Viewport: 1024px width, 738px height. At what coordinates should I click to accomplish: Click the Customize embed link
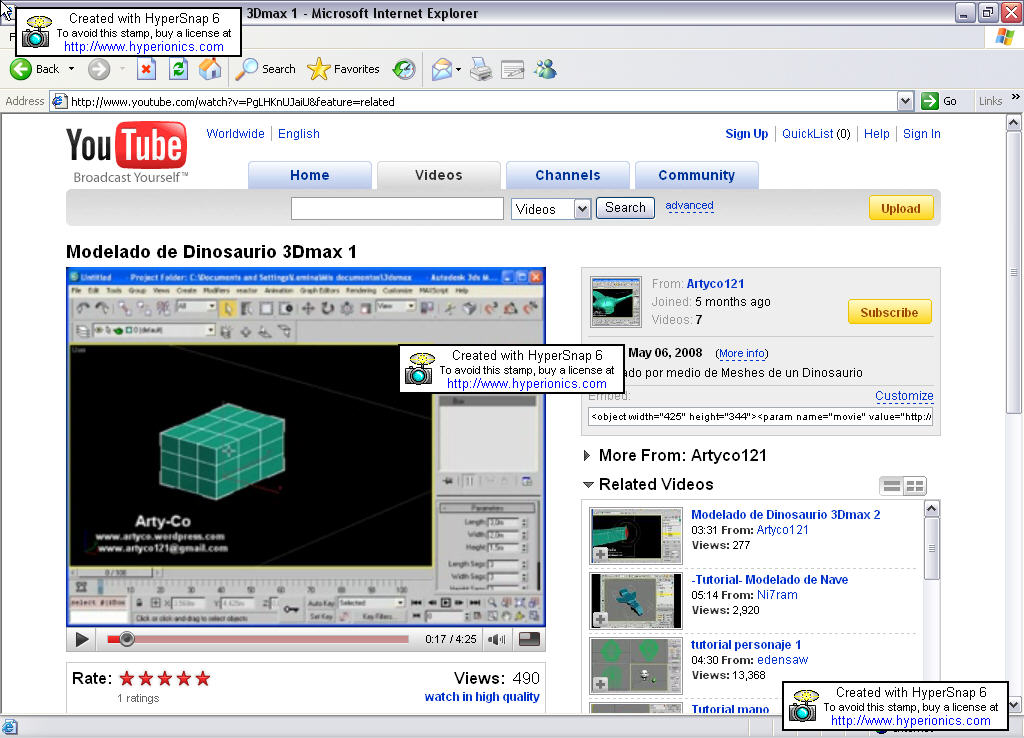[x=904, y=395]
